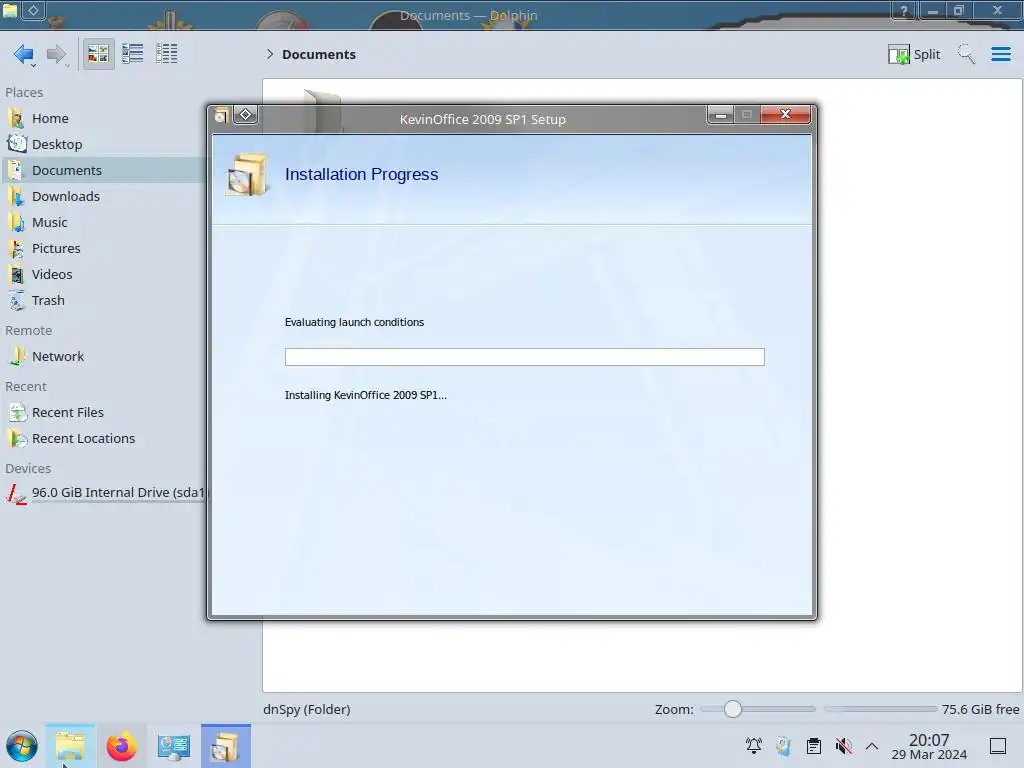Viewport: 1024px width, 768px height.
Task: Open Videos in Places sidebar
Action: (x=104, y=275)
